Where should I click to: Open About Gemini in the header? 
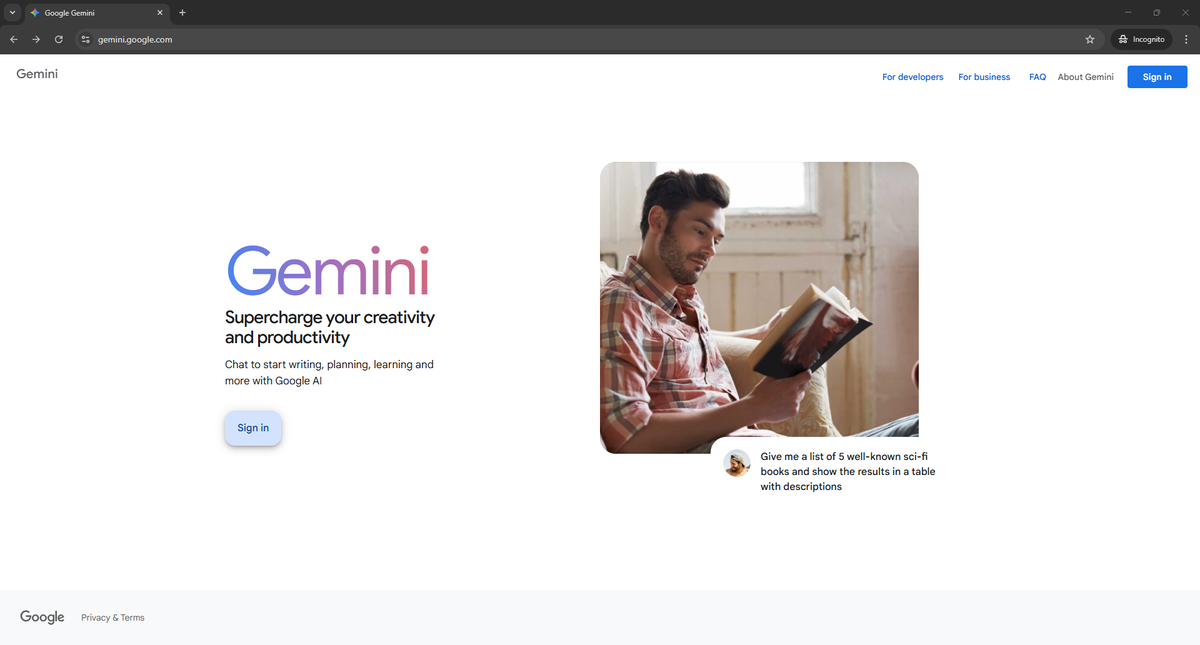click(x=1085, y=77)
